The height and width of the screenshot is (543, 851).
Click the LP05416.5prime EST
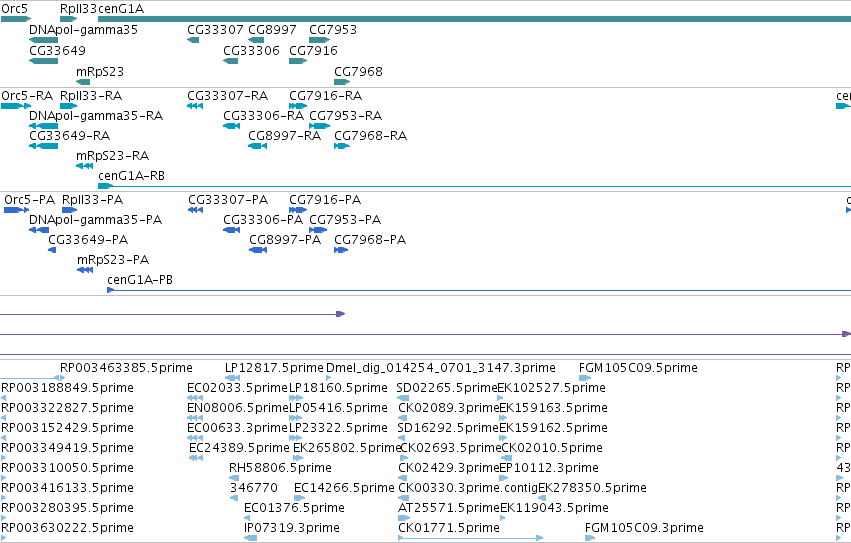pos(296,418)
